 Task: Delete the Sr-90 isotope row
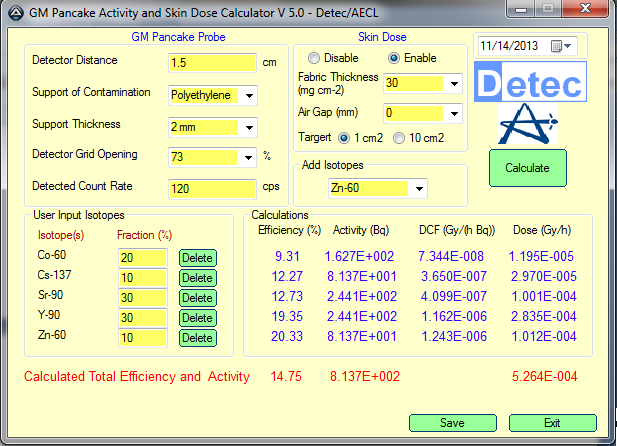coord(198,298)
